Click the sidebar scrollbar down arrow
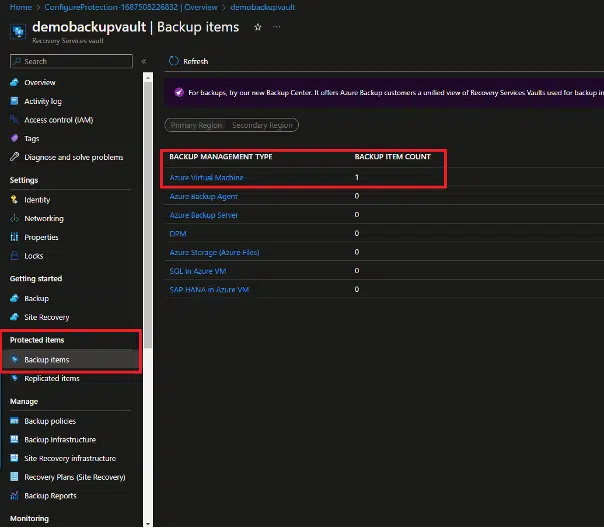The width and height of the screenshot is (604, 528). click(148, 523)
